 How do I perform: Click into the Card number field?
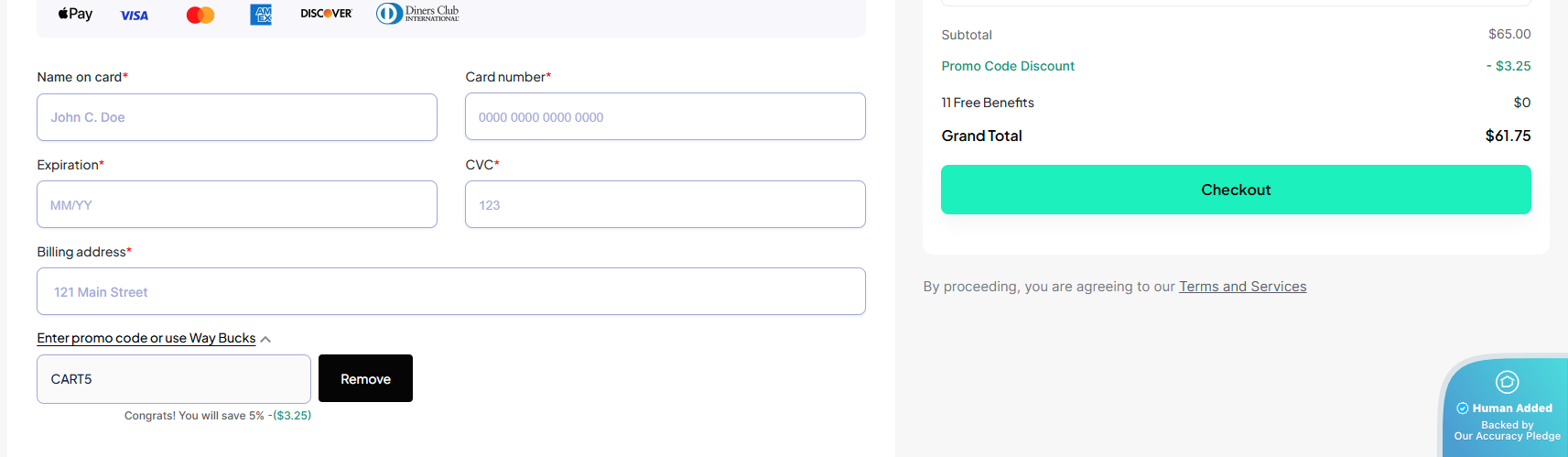665,117
